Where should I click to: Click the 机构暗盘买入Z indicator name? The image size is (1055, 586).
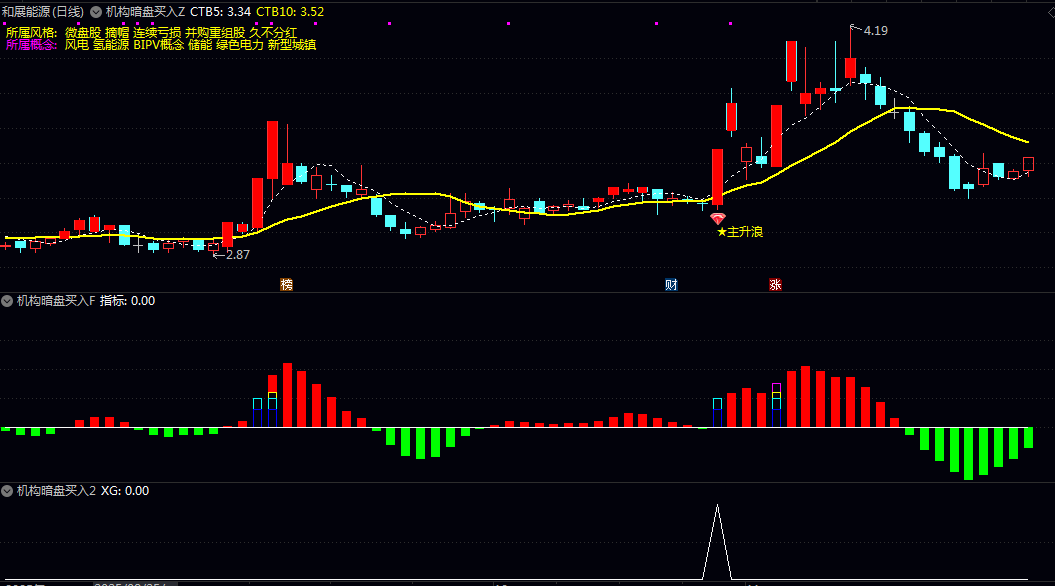(145, 12)
